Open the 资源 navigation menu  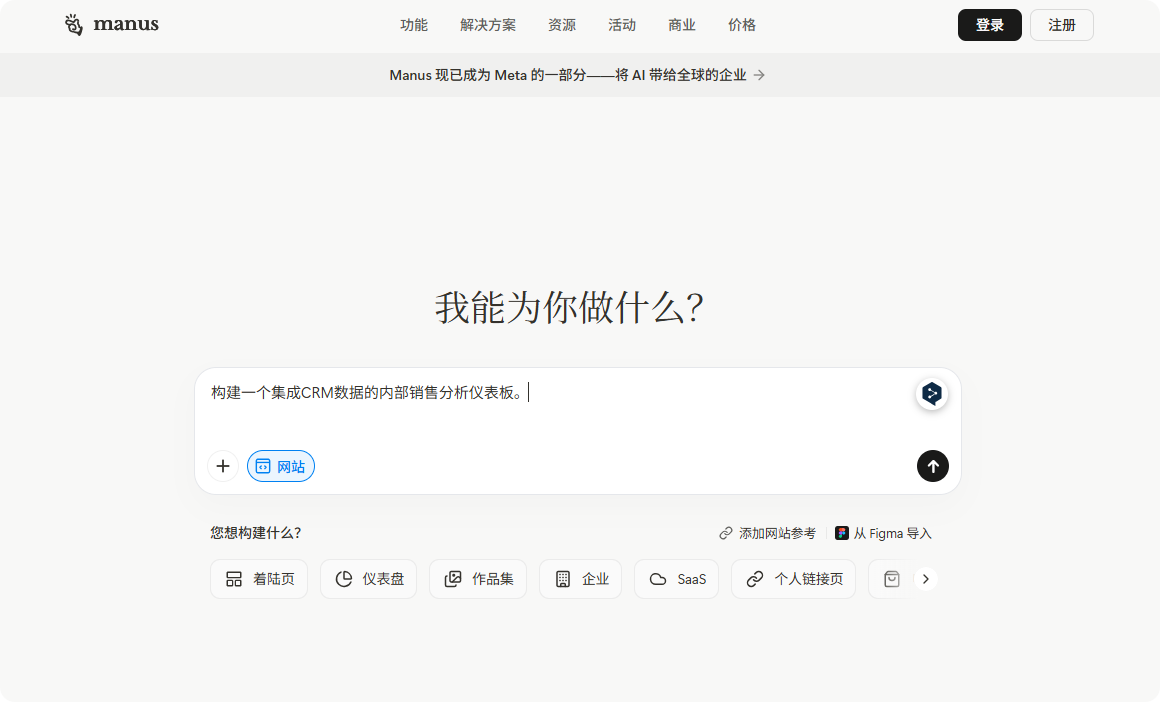point(562,25)
